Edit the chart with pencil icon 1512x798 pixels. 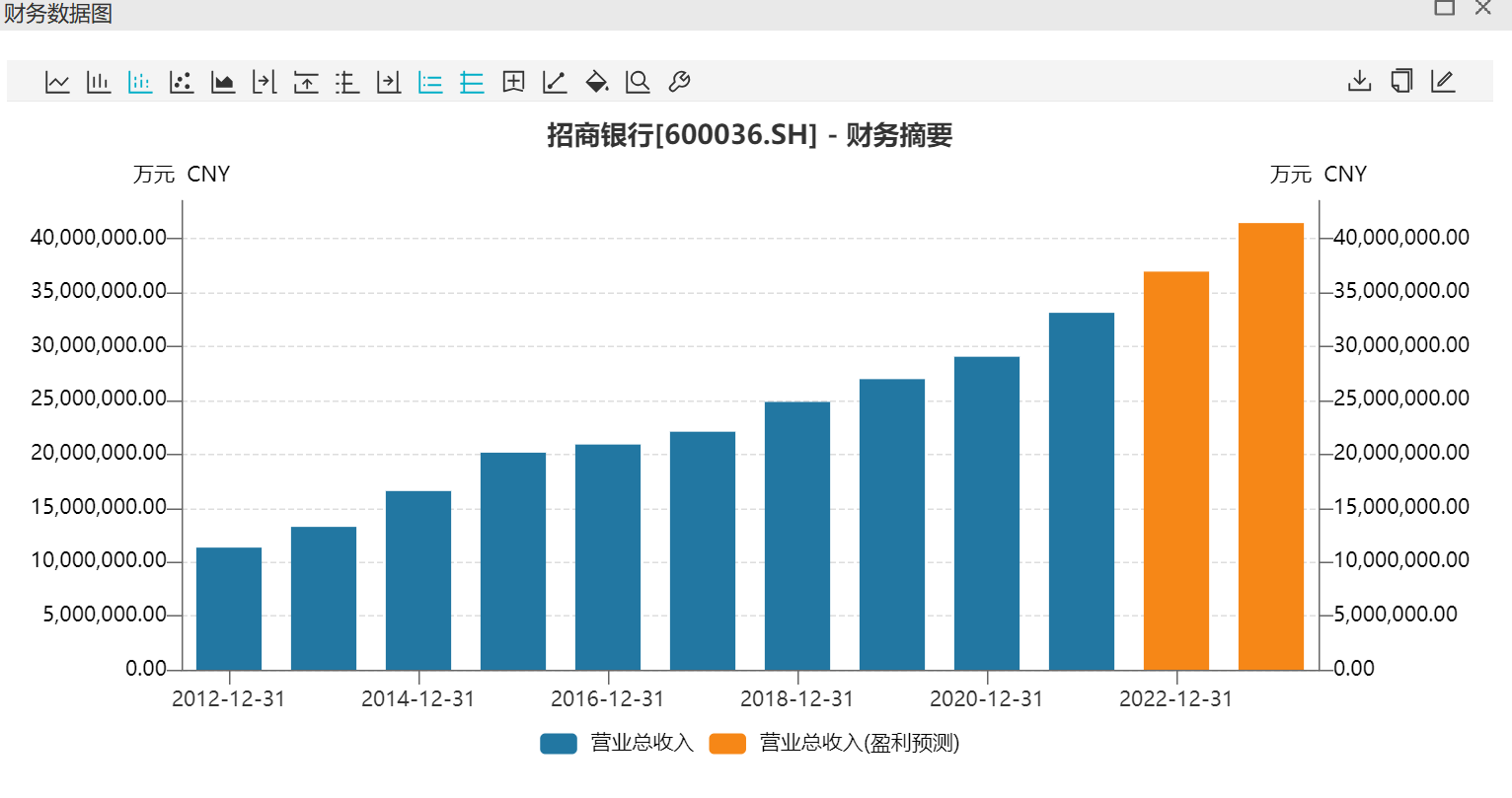click(x=1443, y=81)
